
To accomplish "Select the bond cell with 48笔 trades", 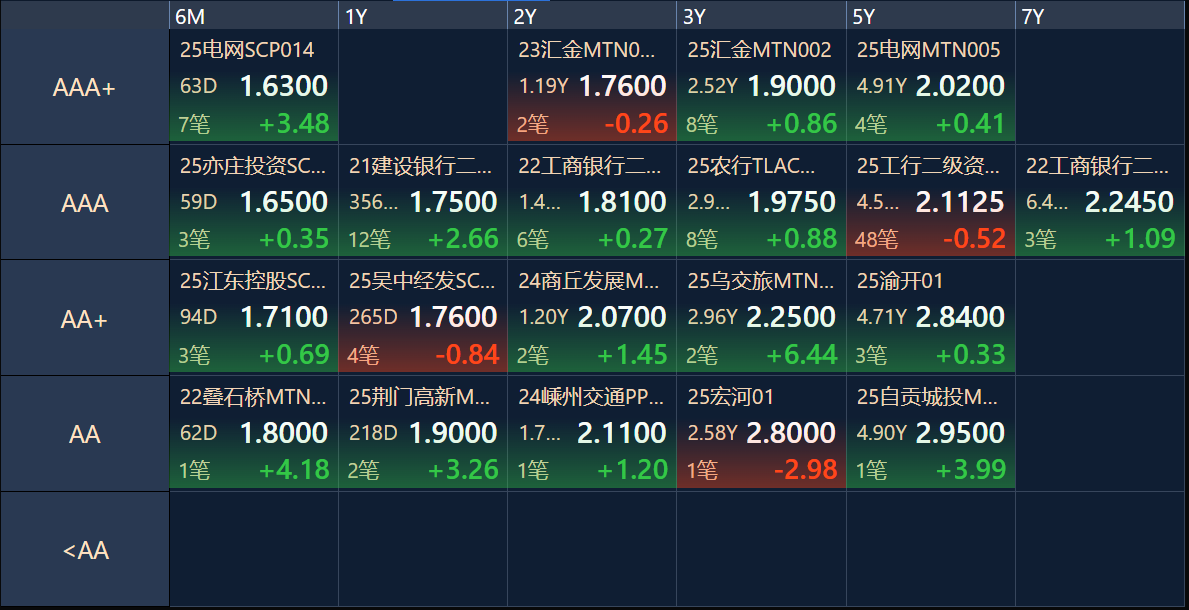I will tap(930, 202).
